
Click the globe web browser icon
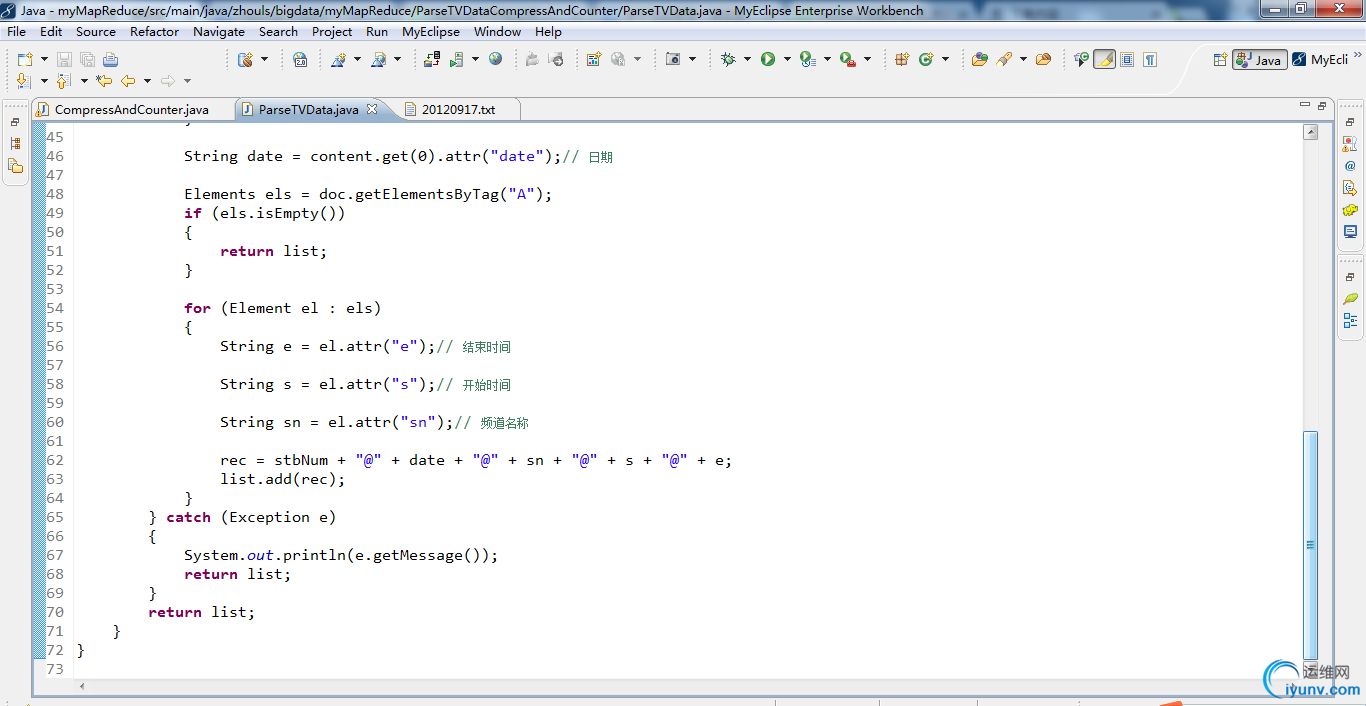coord(495,59)
